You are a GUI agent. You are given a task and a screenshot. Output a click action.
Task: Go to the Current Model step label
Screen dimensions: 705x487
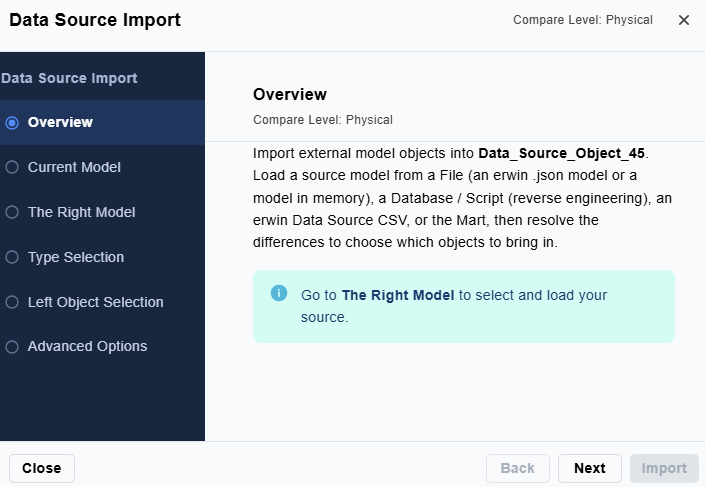(74, 167)
